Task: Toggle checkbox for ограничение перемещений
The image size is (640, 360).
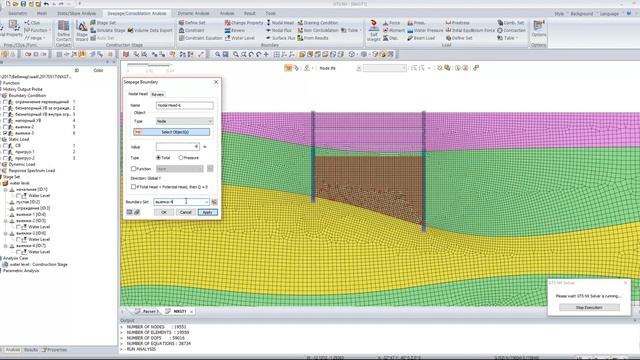Action: pos(5,102)
